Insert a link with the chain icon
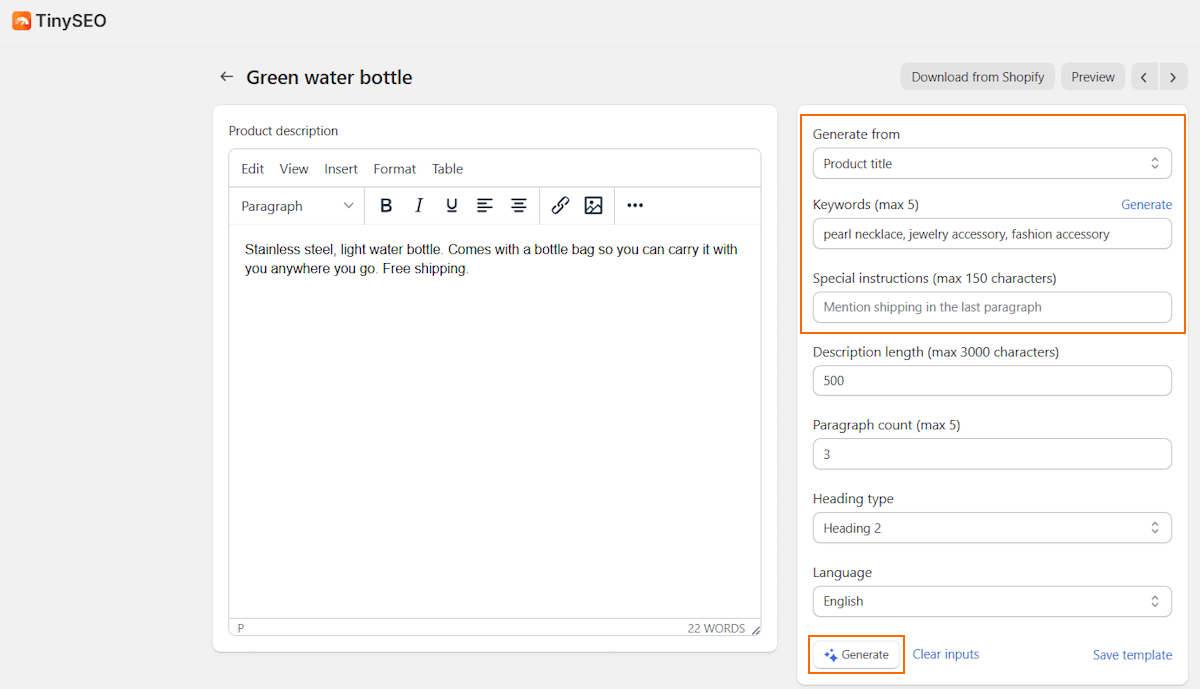The width and height of the screenshot is (1200, 689). (560, 205)
